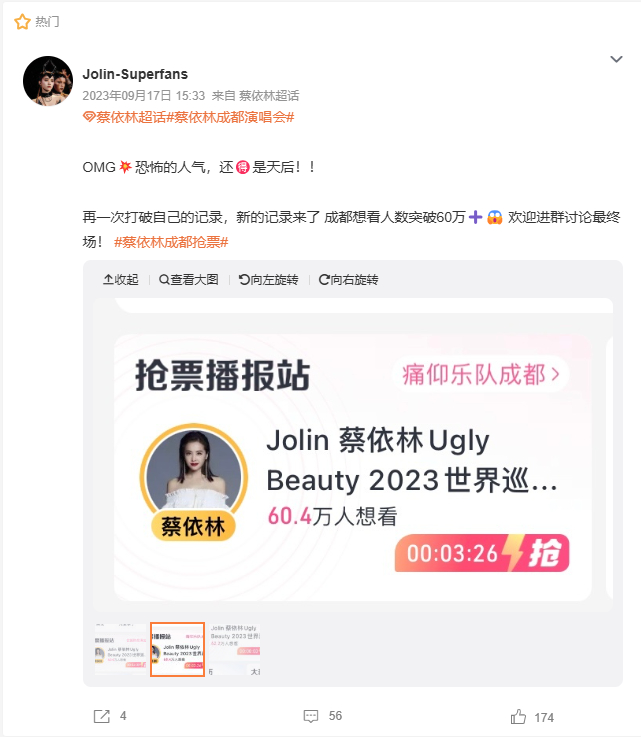Open hashtag #蔡依林成都演唱会#
The width and height of the screenshot is (641, 737).
(x=230, y=117)
